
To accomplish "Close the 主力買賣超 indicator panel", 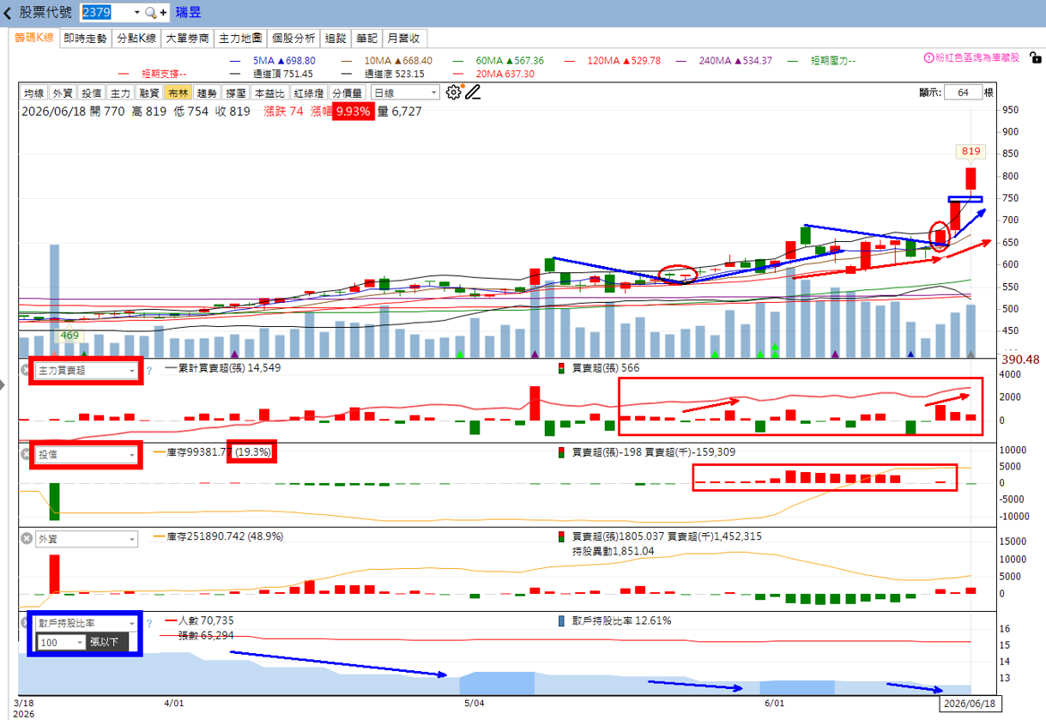I will [26, 370].
